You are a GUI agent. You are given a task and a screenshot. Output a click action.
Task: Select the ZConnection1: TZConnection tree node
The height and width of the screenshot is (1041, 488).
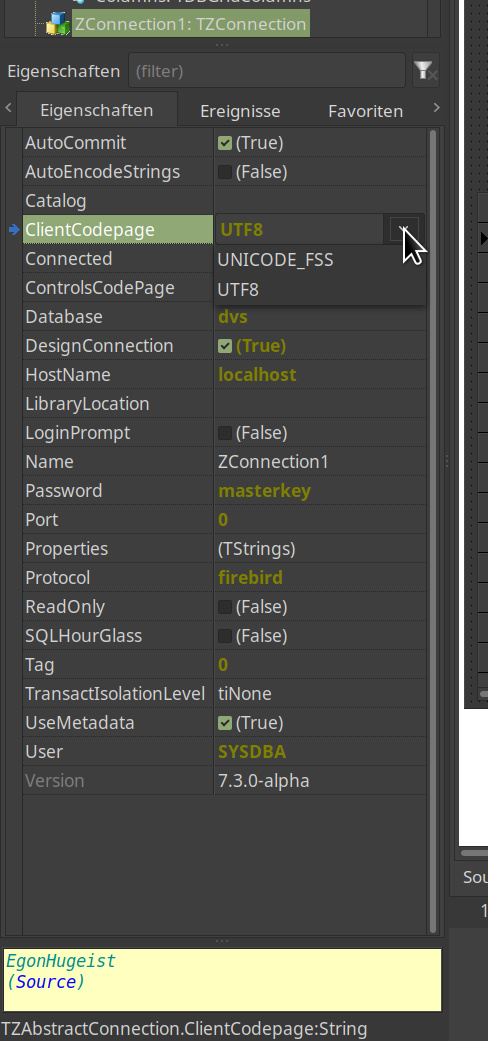pos(191,25)
